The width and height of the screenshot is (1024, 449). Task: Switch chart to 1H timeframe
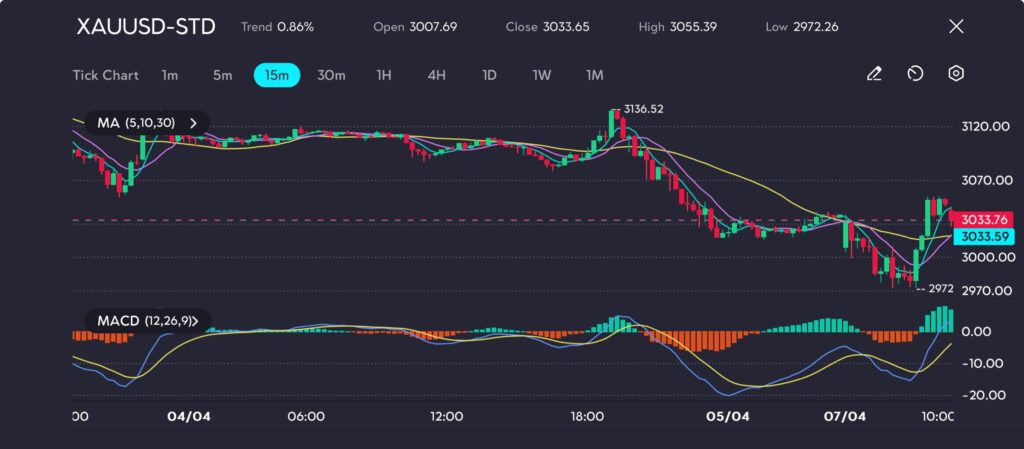(x=384, y=75)
